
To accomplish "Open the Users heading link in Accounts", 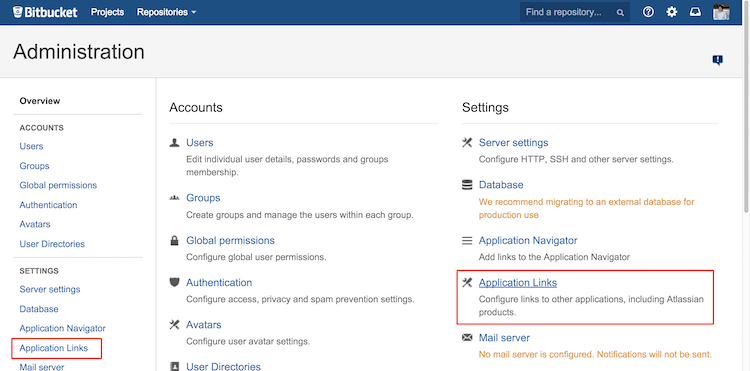I will pyautogui.click(x=199, y=142).
